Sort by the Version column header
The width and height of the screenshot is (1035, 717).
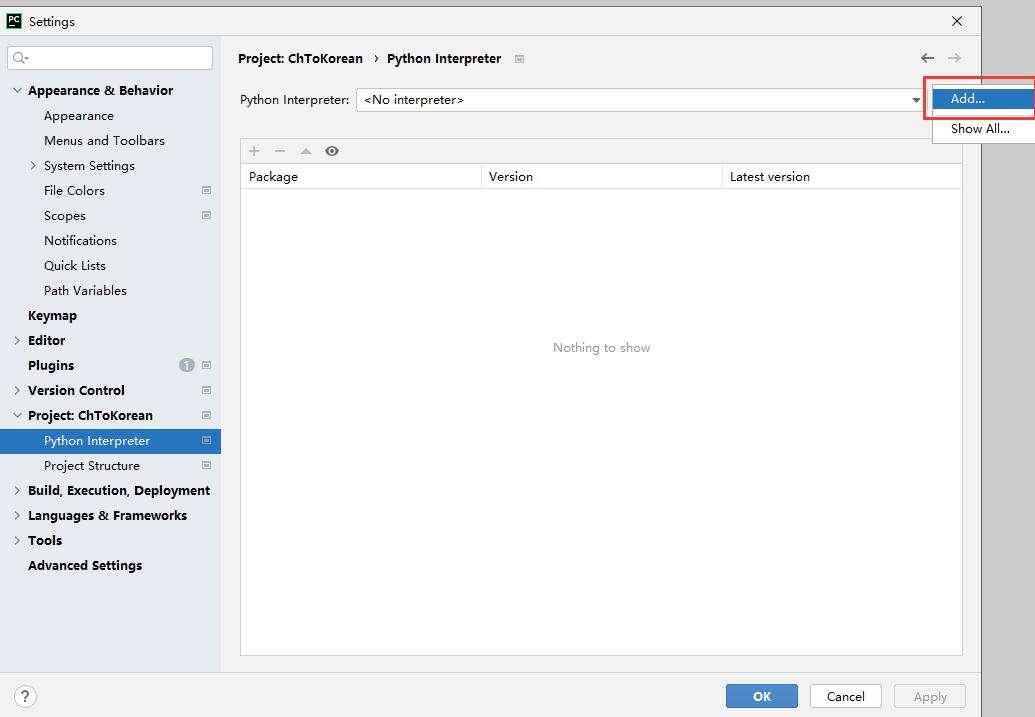point(602,176)
